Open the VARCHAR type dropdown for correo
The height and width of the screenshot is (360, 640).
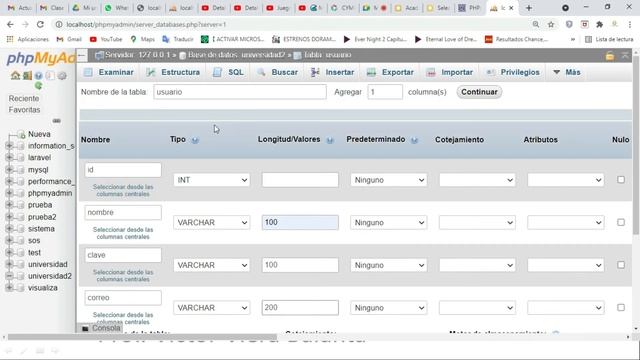(x=211, y=308)
